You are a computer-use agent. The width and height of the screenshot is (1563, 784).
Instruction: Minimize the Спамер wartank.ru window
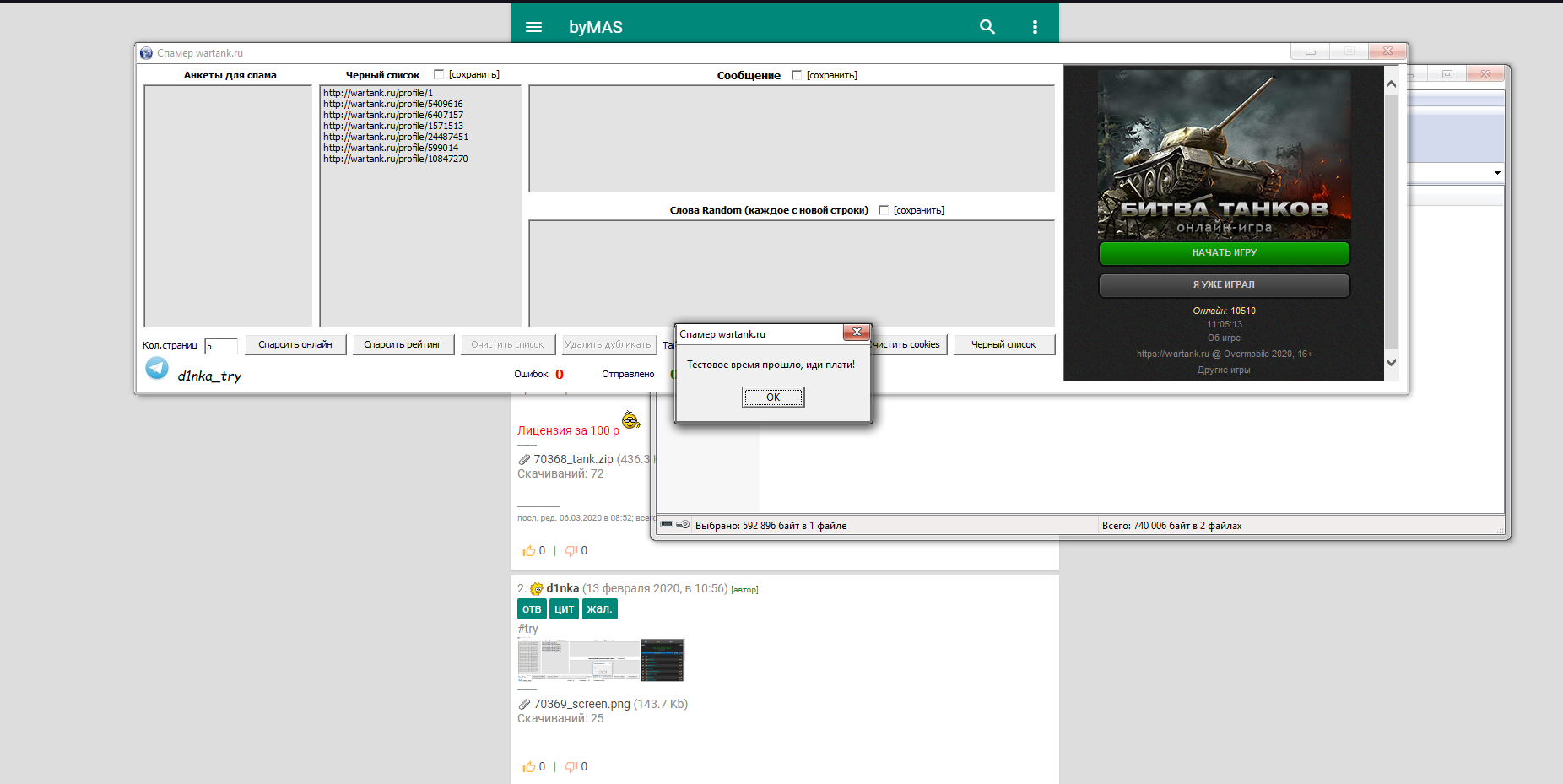(x=1310, y=52)
